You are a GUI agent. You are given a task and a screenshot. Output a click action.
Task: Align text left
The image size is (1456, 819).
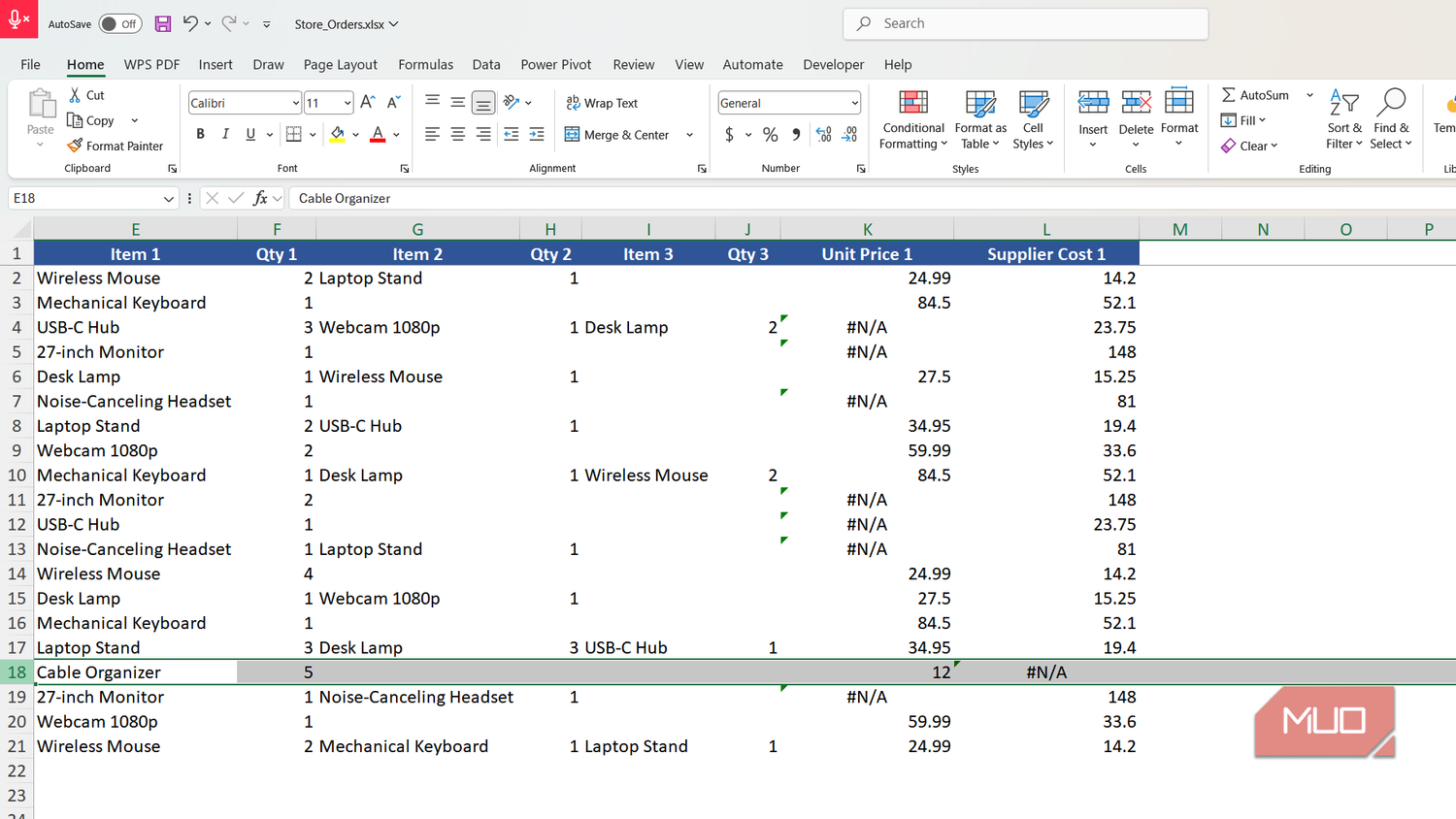coord(433,134)
